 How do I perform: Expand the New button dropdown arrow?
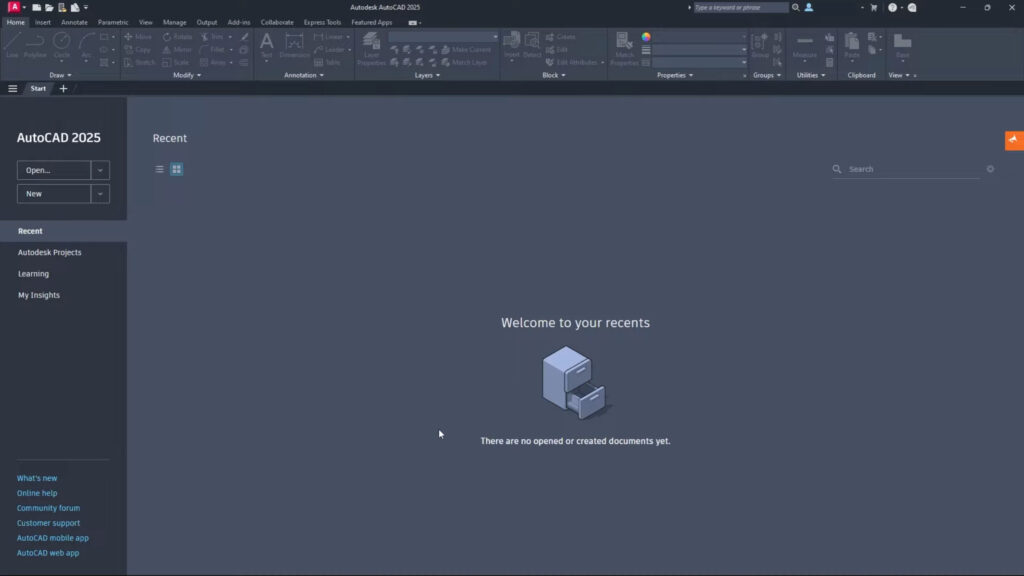(100, 194)
